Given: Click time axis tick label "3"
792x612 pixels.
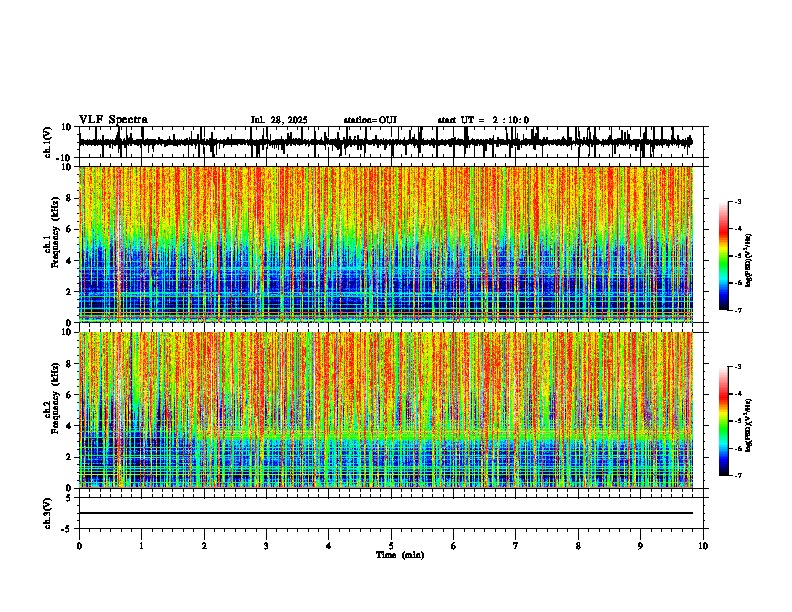Looking at the screenshot, I should point(266,546).
